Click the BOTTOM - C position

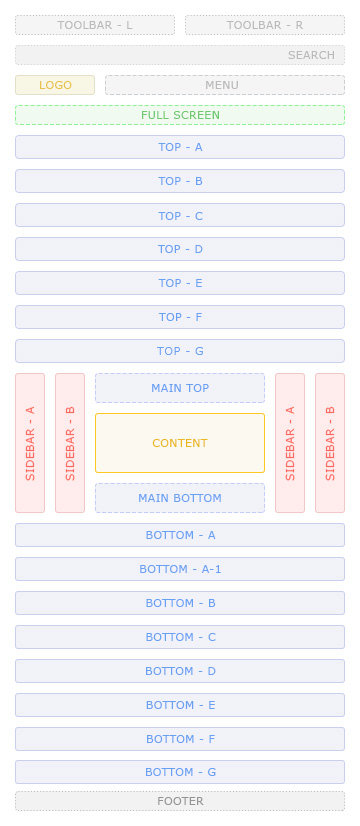coord(180,637)
